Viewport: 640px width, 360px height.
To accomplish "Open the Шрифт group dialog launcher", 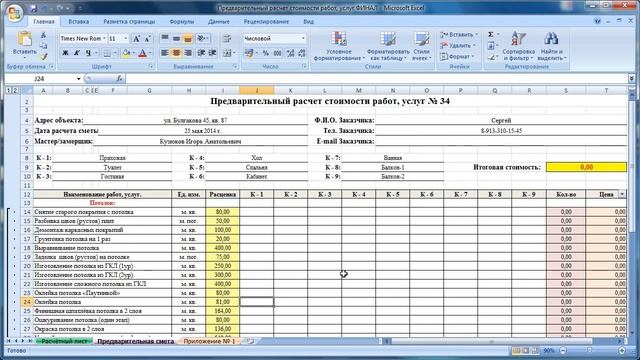I will pos(151,66).
